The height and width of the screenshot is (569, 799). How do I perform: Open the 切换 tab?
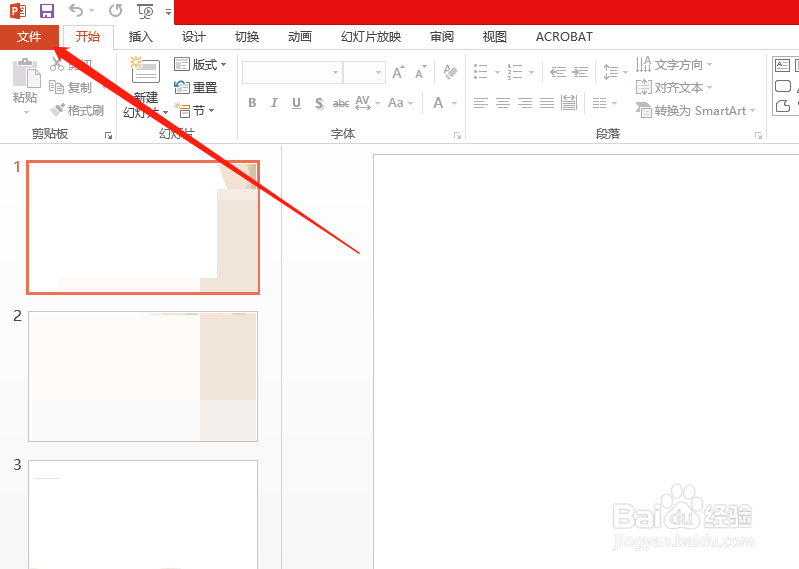point(247,37)
